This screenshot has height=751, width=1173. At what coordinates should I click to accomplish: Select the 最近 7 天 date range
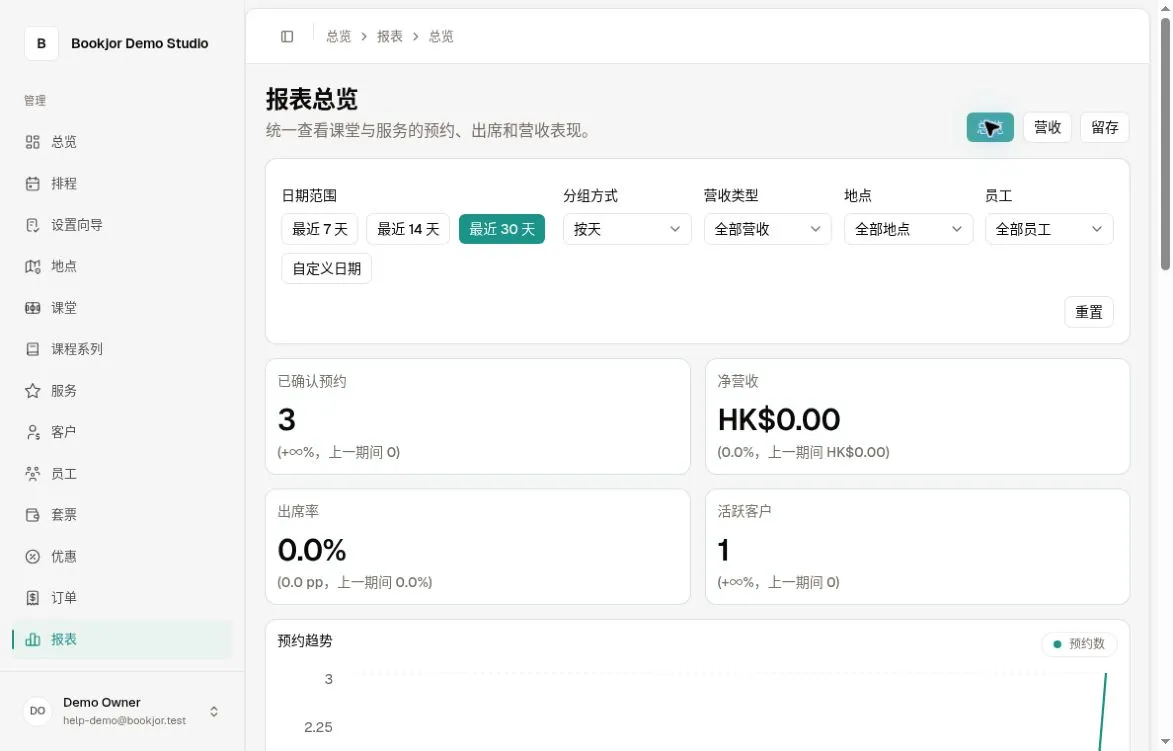pyautogui.click(x=319, y=229)
